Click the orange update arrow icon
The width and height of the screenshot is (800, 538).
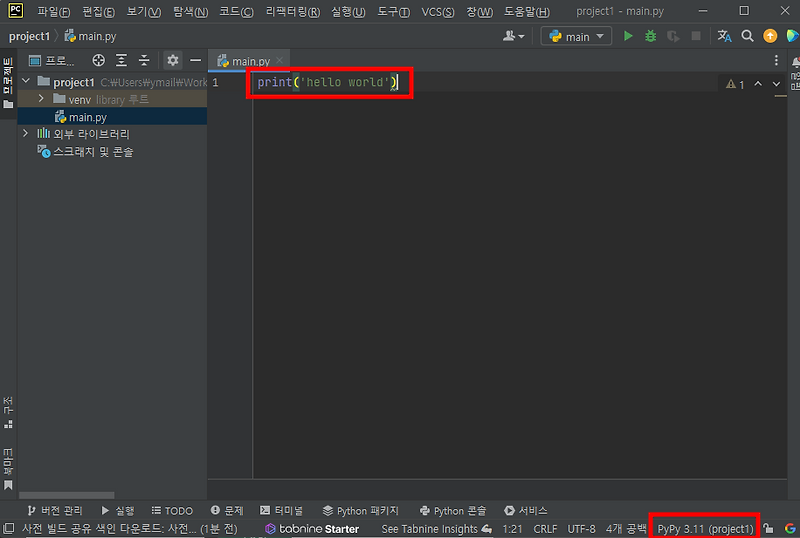pyautogui.click(x=770, y=36)
